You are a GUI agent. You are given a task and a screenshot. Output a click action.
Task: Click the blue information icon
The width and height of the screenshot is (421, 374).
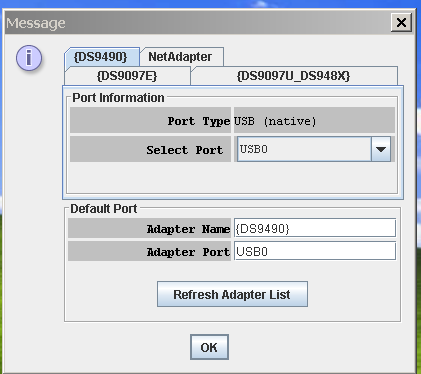(x=29, y=58)
